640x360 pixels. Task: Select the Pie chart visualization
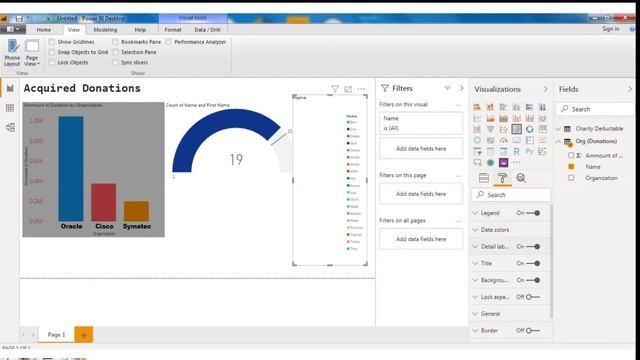[516, 129]
